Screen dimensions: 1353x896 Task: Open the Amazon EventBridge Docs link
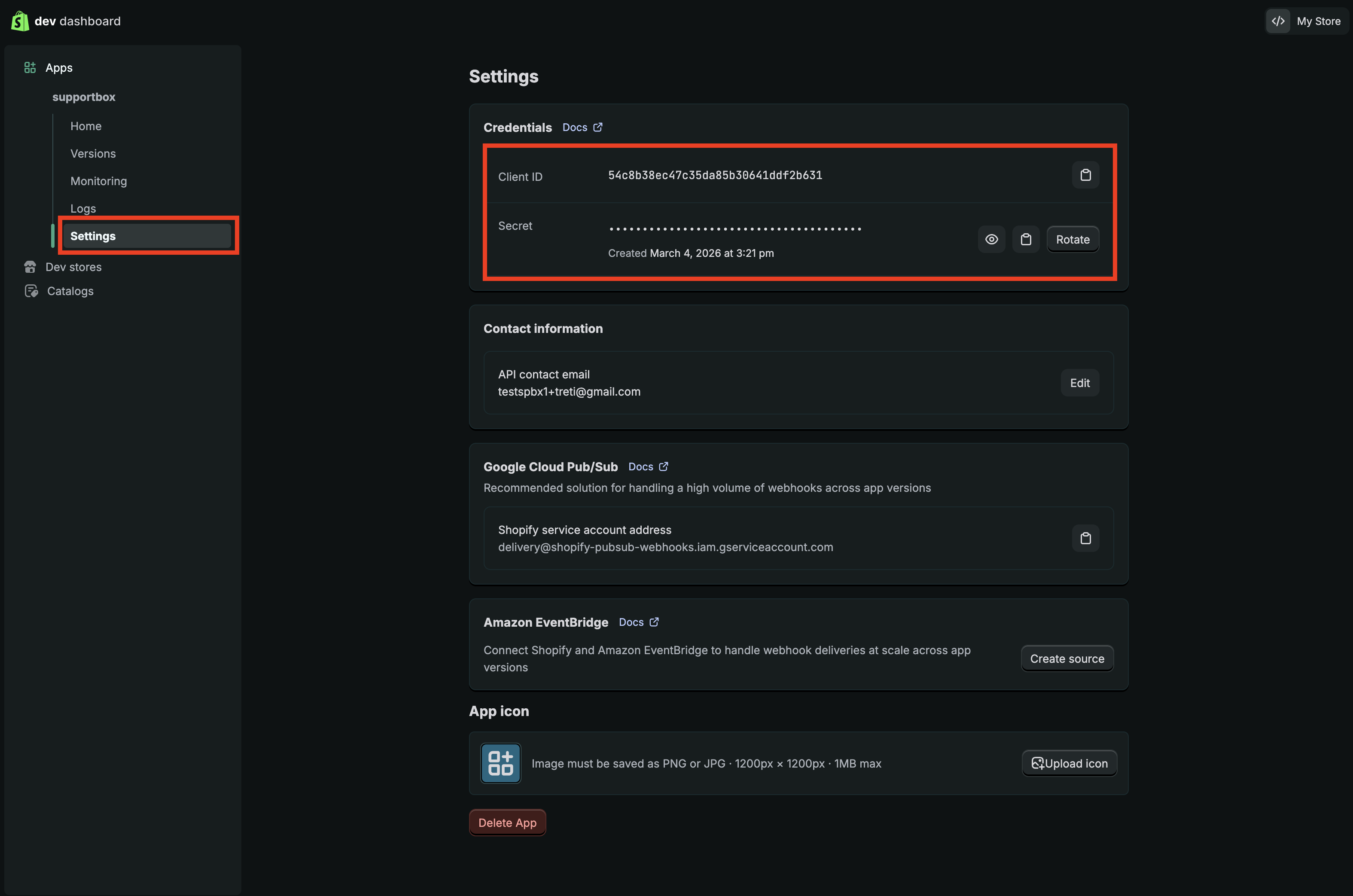click(x=638, y=622)
